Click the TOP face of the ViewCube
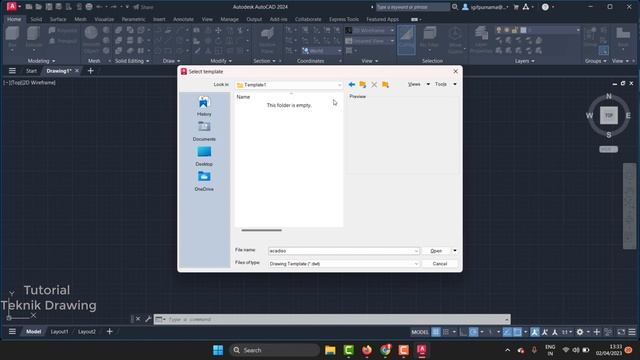The width and height of the screenshot is (640, 360). [609, 116]
